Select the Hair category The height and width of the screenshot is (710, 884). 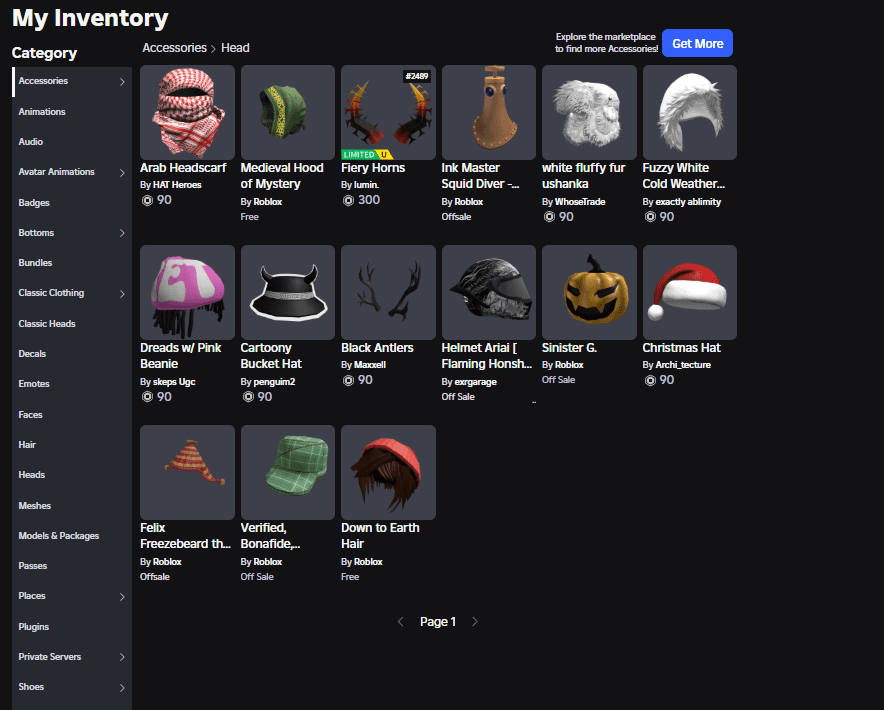[x=28, y=444]
